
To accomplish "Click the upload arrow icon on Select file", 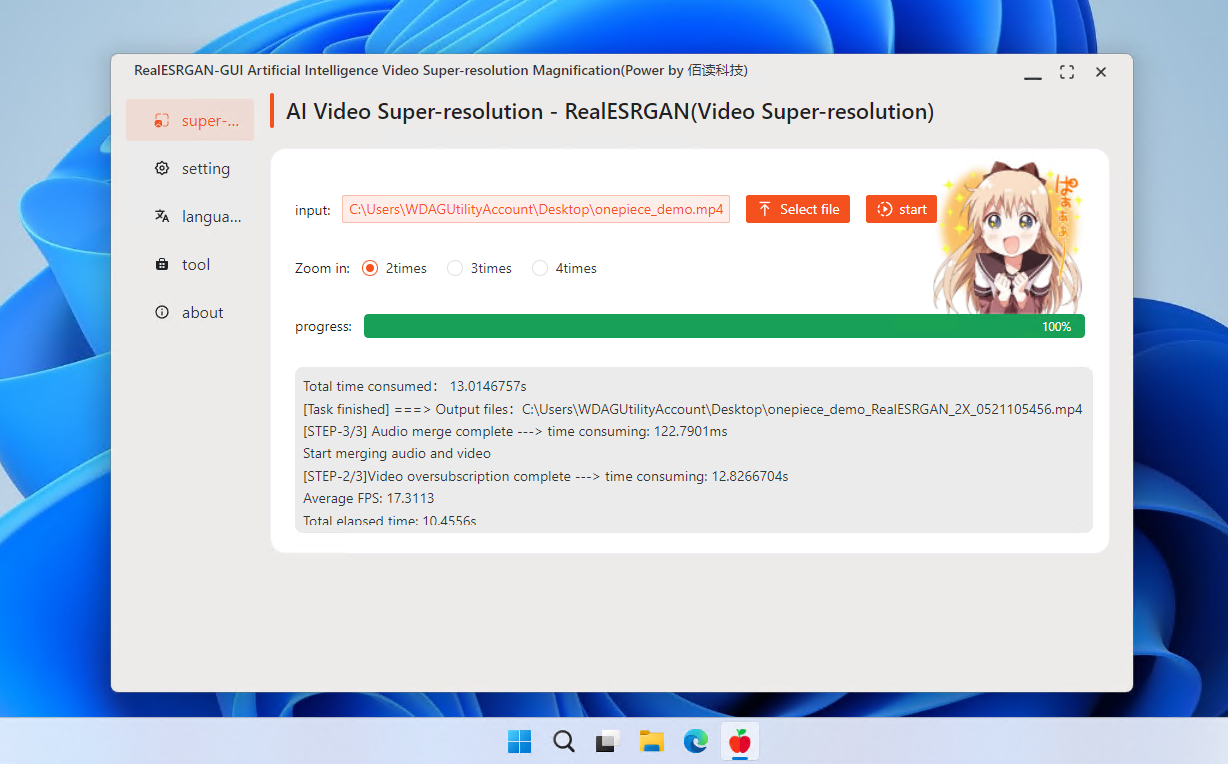I will tap(765, 209).
